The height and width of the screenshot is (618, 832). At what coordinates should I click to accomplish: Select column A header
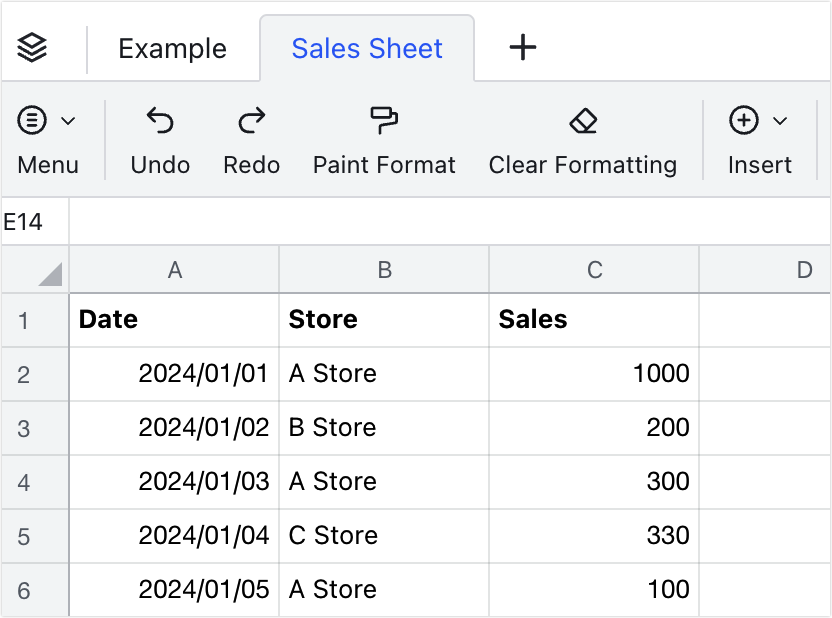174,269
